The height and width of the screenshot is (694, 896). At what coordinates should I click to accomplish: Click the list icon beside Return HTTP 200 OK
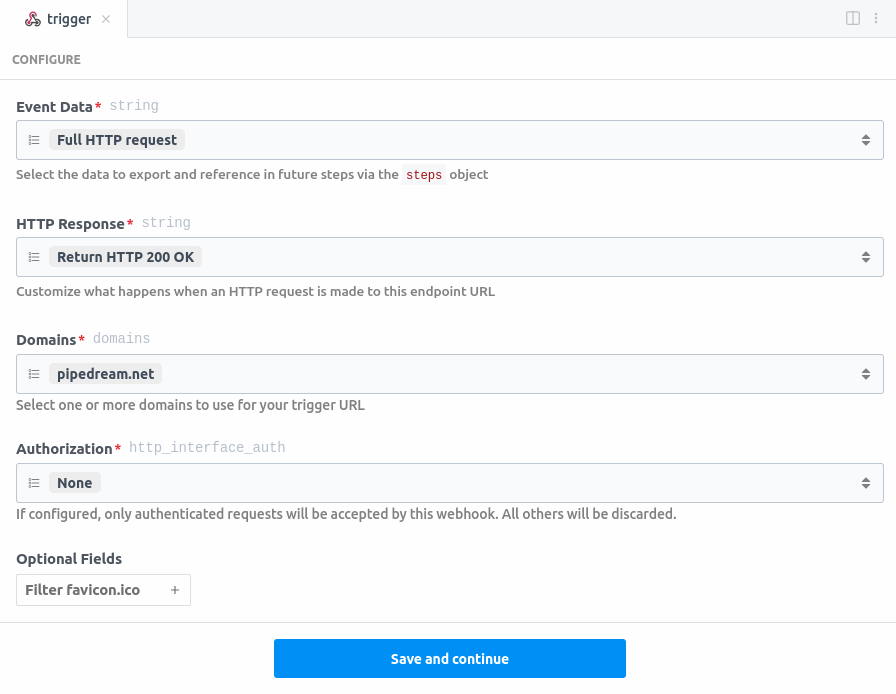point(34,256)
